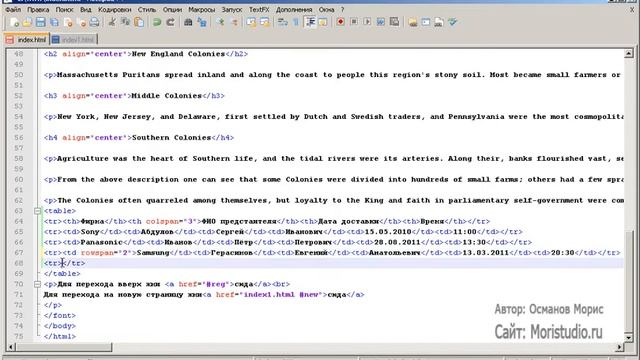Open the Вид menu
The height and width of the screenshot is (360, 640).
pos(86,9)
